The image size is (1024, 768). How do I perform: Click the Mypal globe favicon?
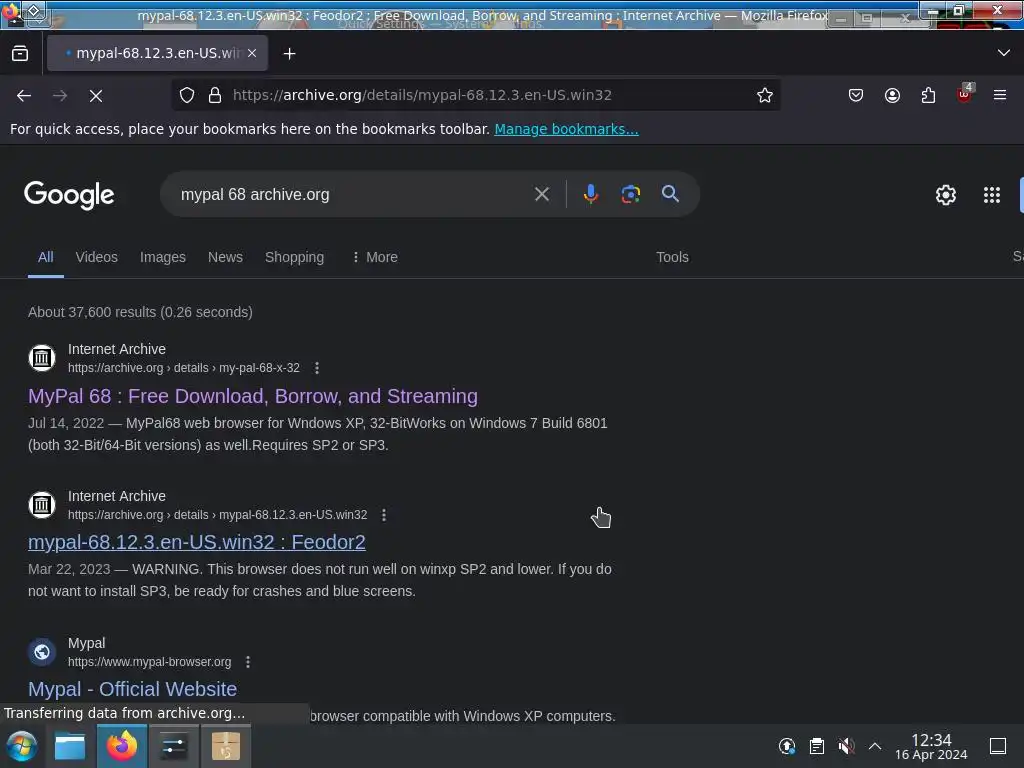pos(42,652)
